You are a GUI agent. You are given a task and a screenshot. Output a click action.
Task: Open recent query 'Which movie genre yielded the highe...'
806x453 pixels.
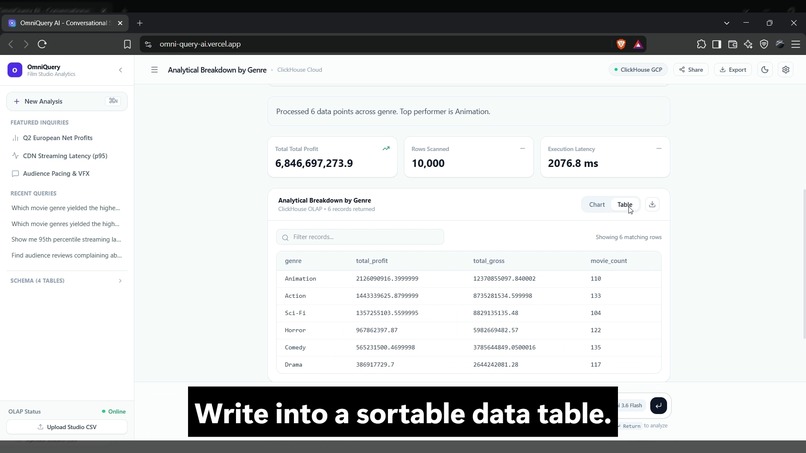[x=67, y=208]
